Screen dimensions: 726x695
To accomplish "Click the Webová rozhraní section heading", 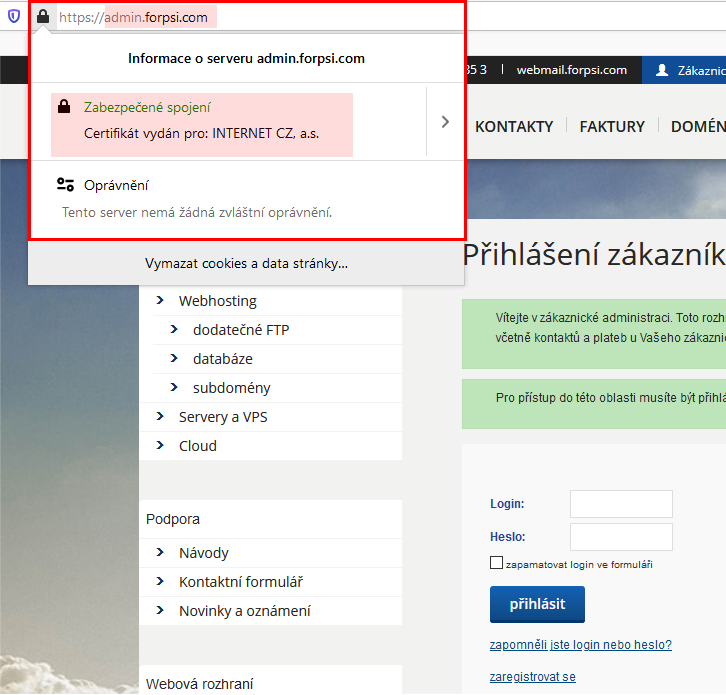I will pyautogui.click(x=200, y=684).
